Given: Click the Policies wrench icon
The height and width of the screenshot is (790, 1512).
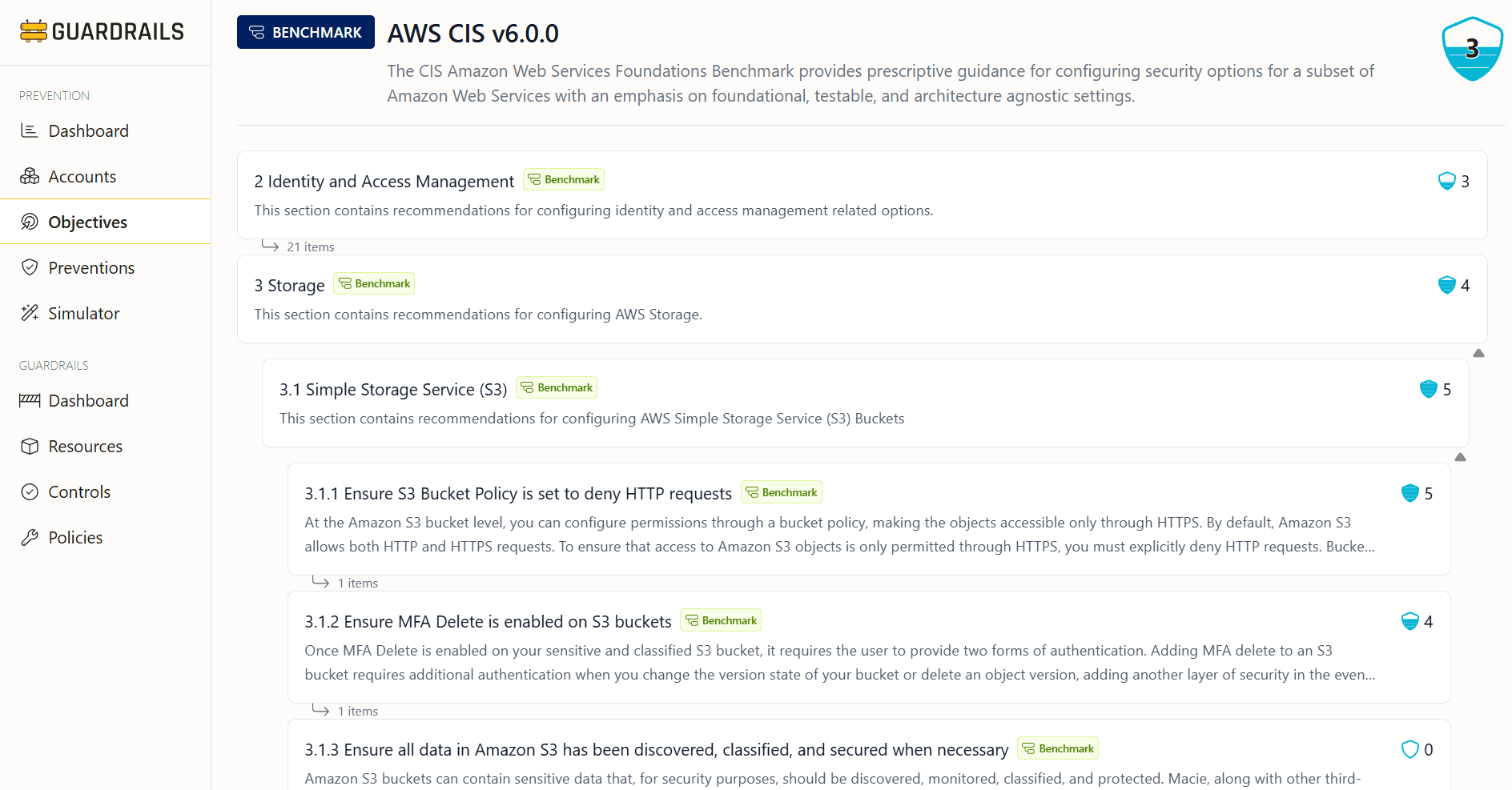Looking at the screenshot, I should [30, 537].
